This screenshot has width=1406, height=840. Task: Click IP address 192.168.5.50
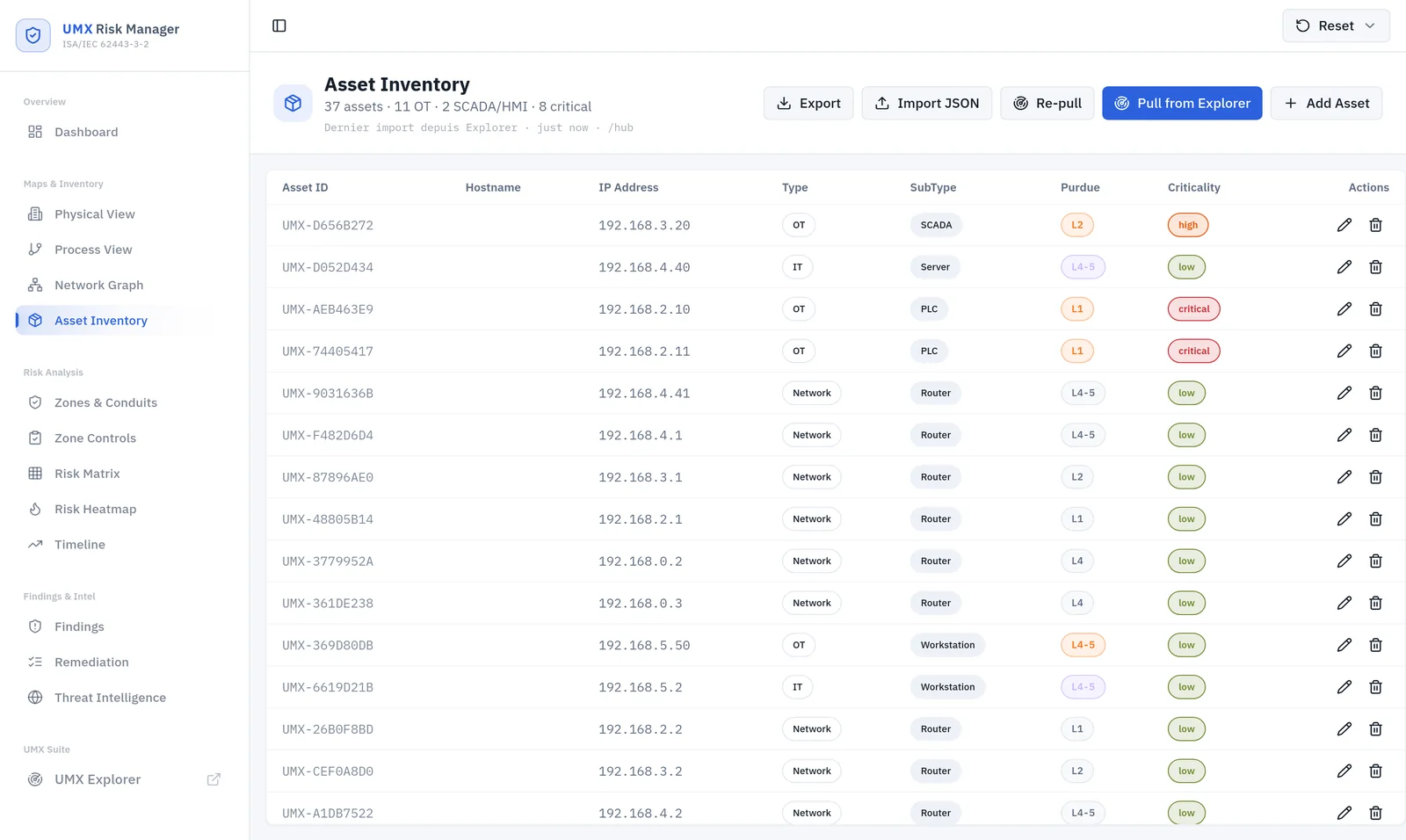[644, 645]
